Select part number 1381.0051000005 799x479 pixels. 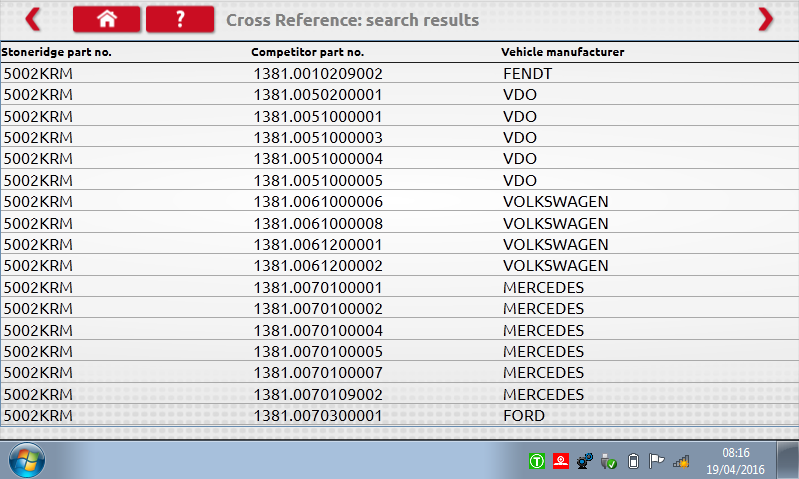[318, 180]
